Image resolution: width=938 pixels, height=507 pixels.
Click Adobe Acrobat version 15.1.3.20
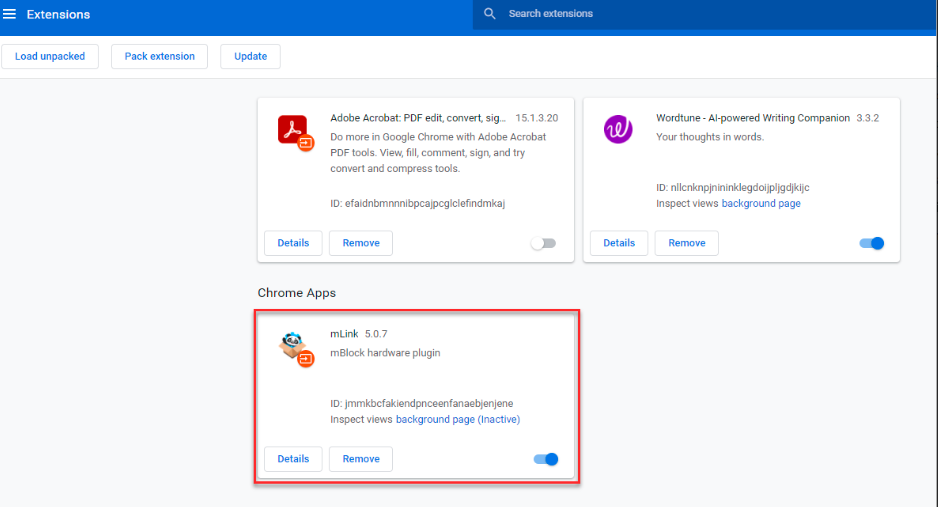click(x=537, y=118)
